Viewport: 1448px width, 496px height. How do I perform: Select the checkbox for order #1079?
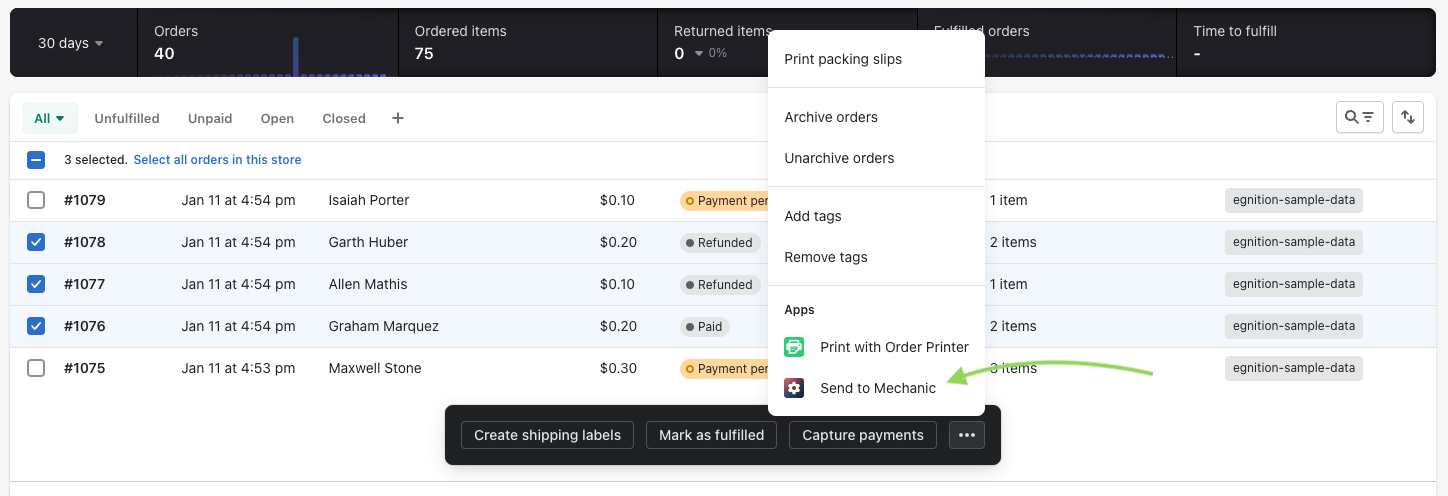pyautogui.click(x=36, y=200)
